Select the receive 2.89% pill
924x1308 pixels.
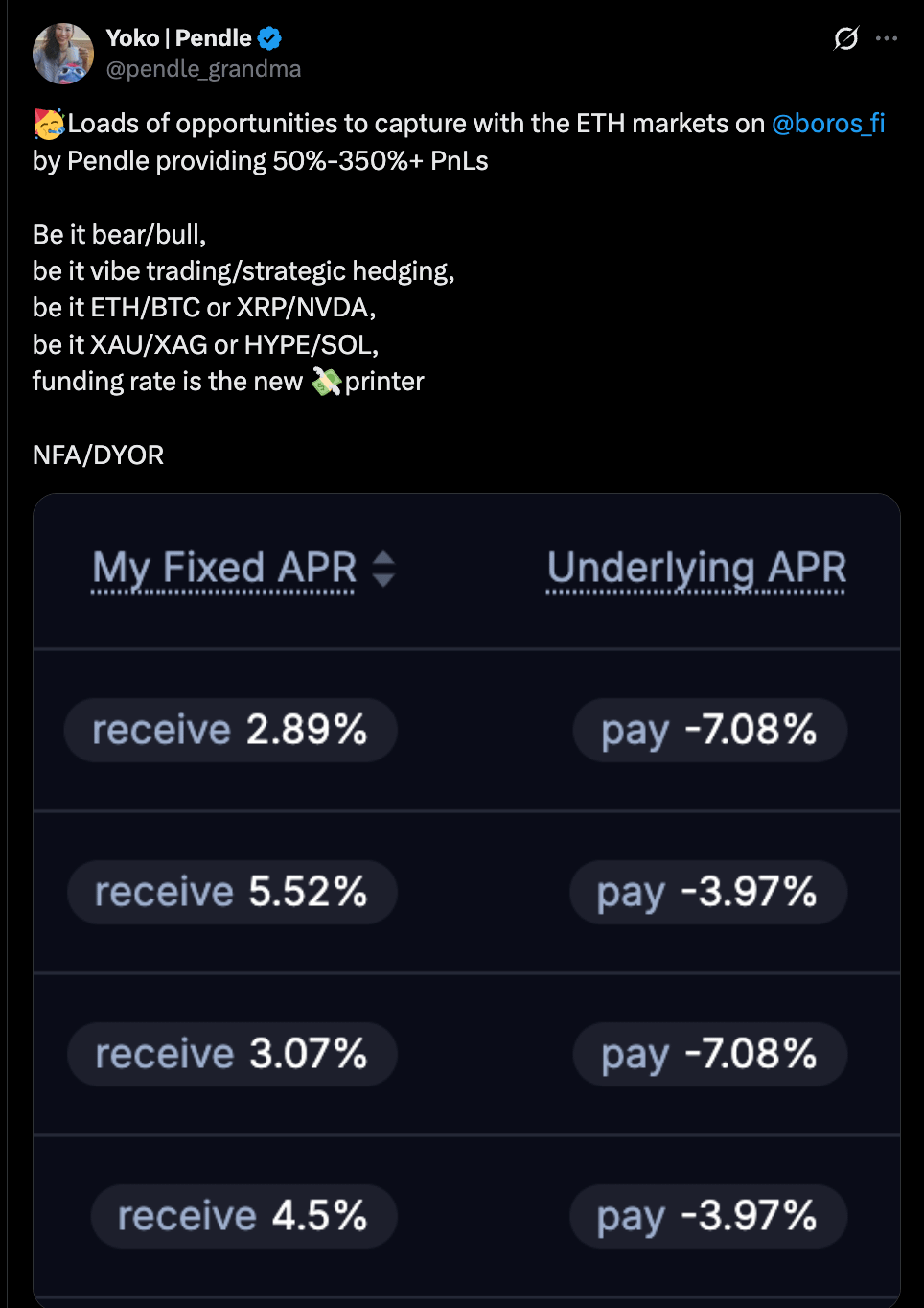point(230,730)
